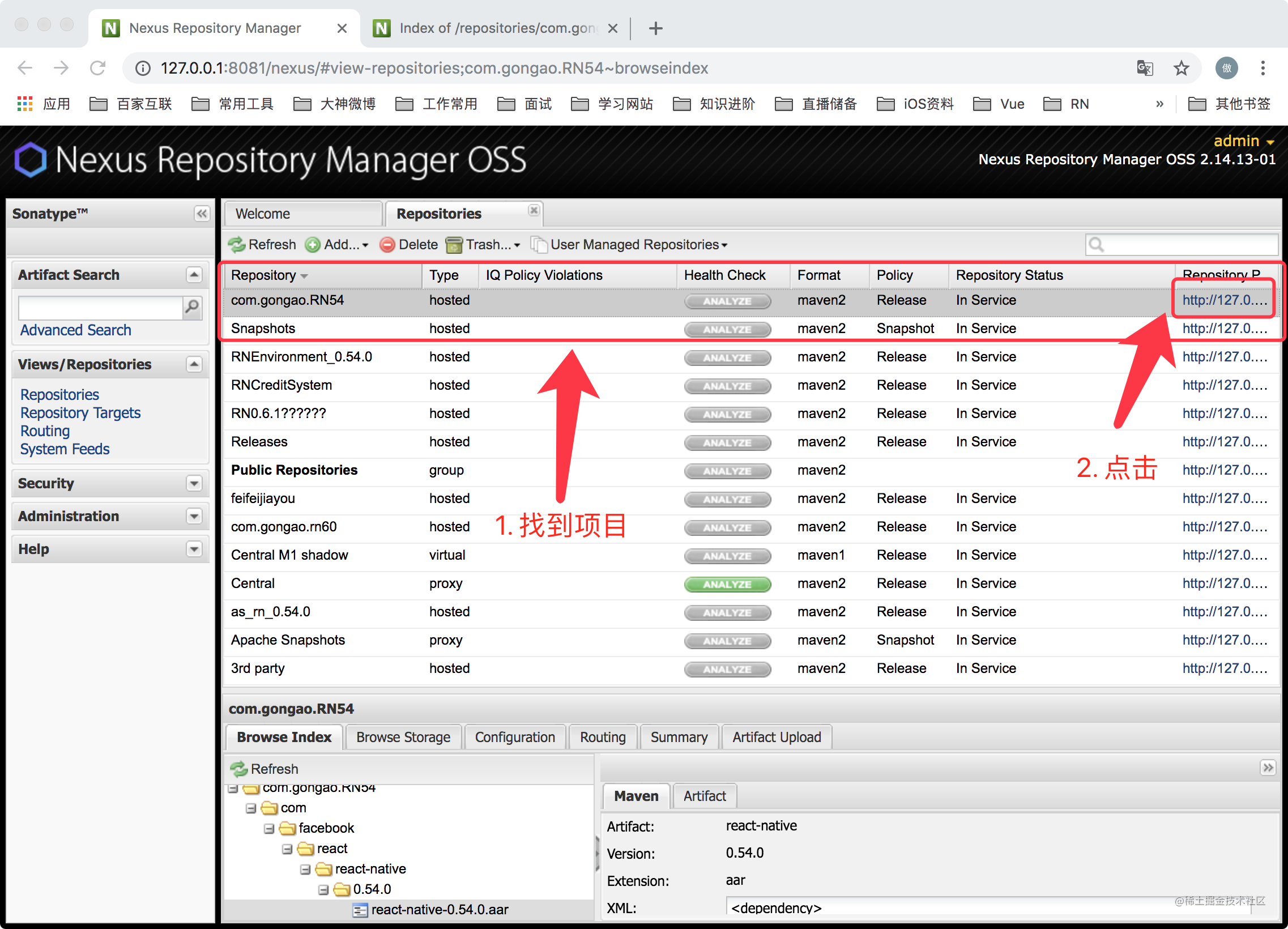
Task: Click the Nexus hexagon logo
Action: [30, 160]
